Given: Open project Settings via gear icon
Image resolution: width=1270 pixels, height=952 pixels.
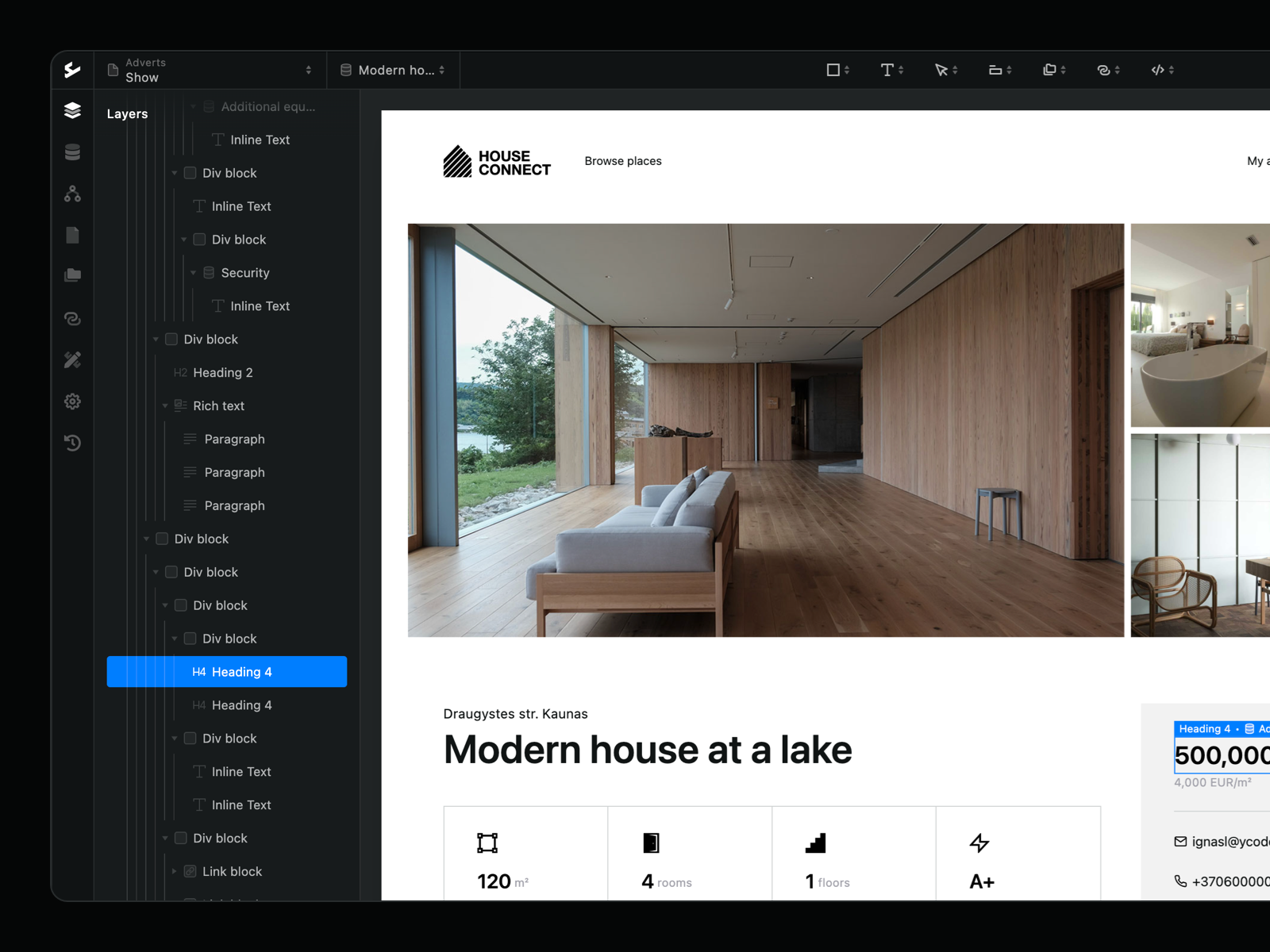Looking at the screenshot, I should (73, 401).
